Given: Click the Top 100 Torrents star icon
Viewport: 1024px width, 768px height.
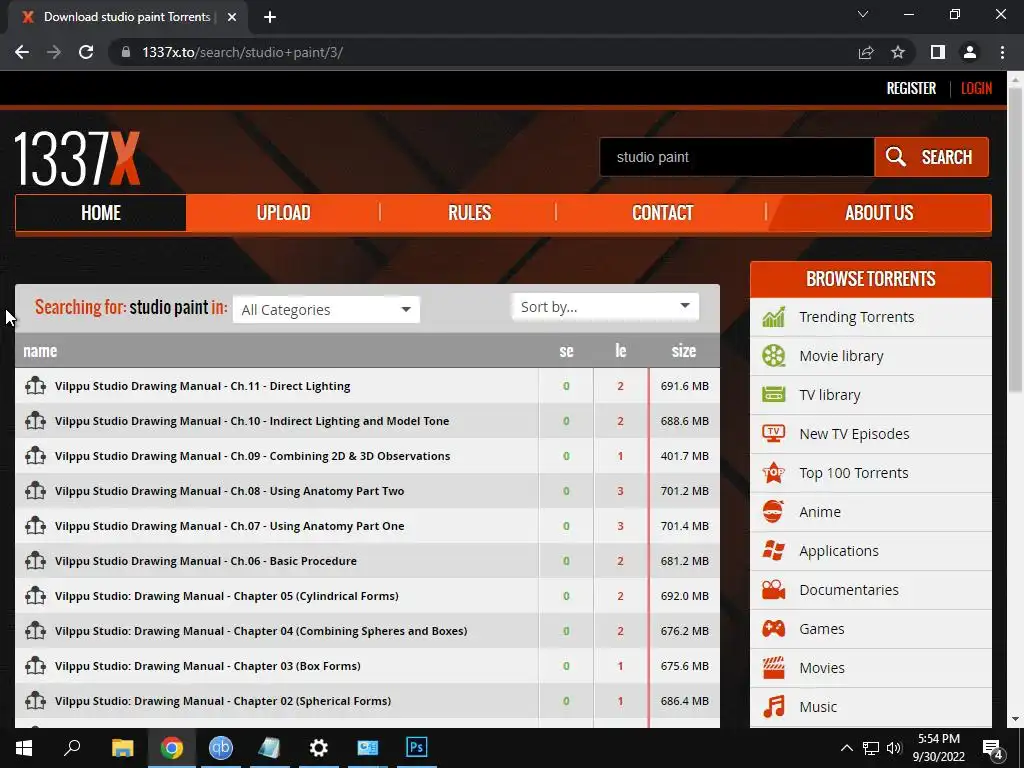Looking at the screenshot, I should point(774,473).
